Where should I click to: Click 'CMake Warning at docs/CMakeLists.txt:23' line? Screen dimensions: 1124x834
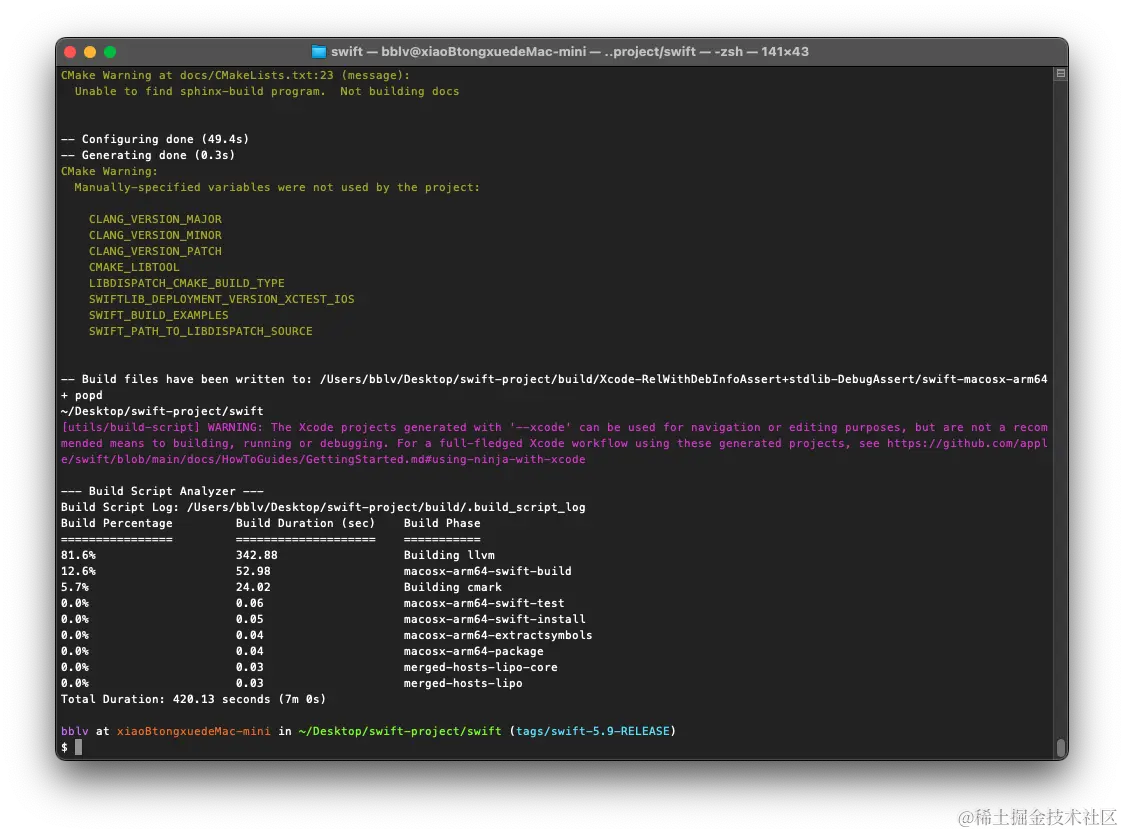pos(235,75)
